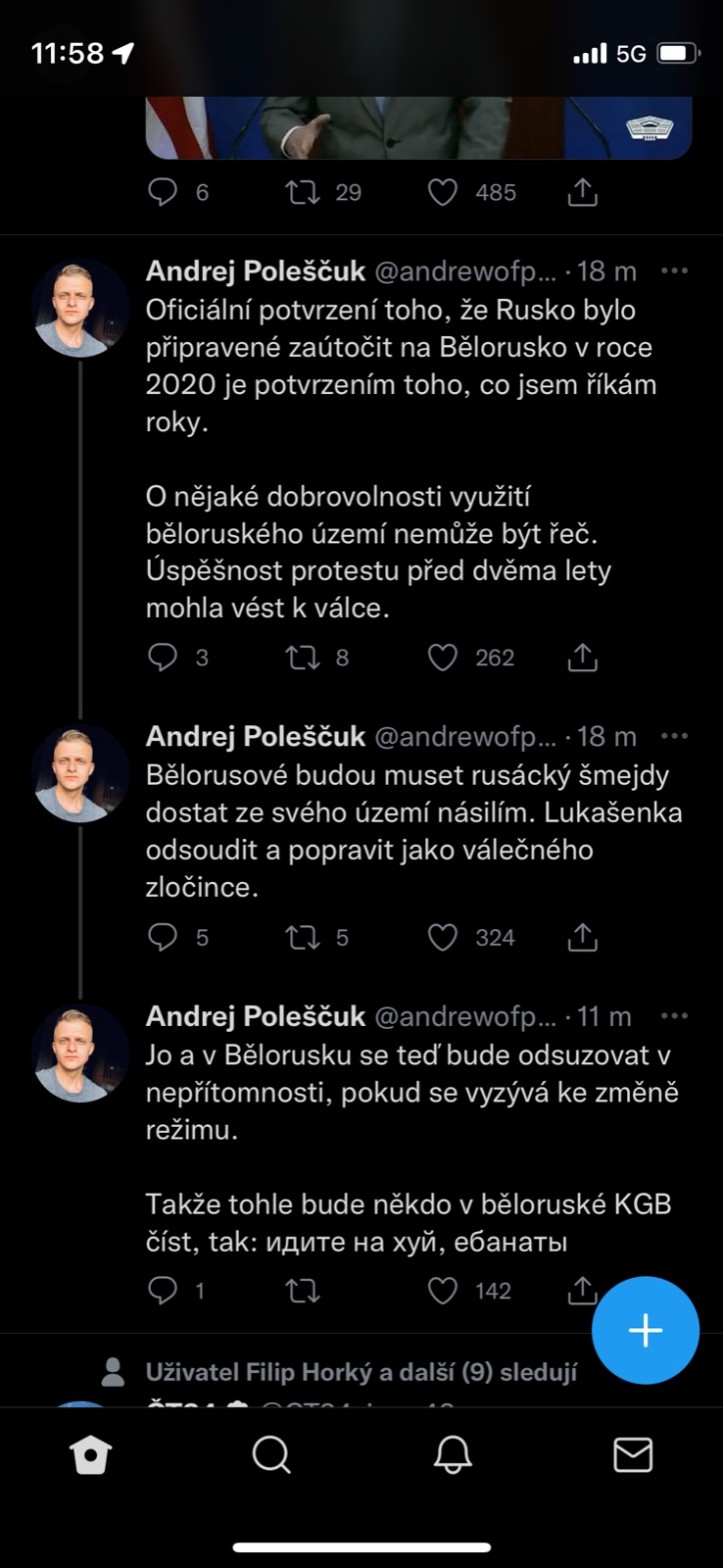Like the tweet with 485 likes

[443, 192]
